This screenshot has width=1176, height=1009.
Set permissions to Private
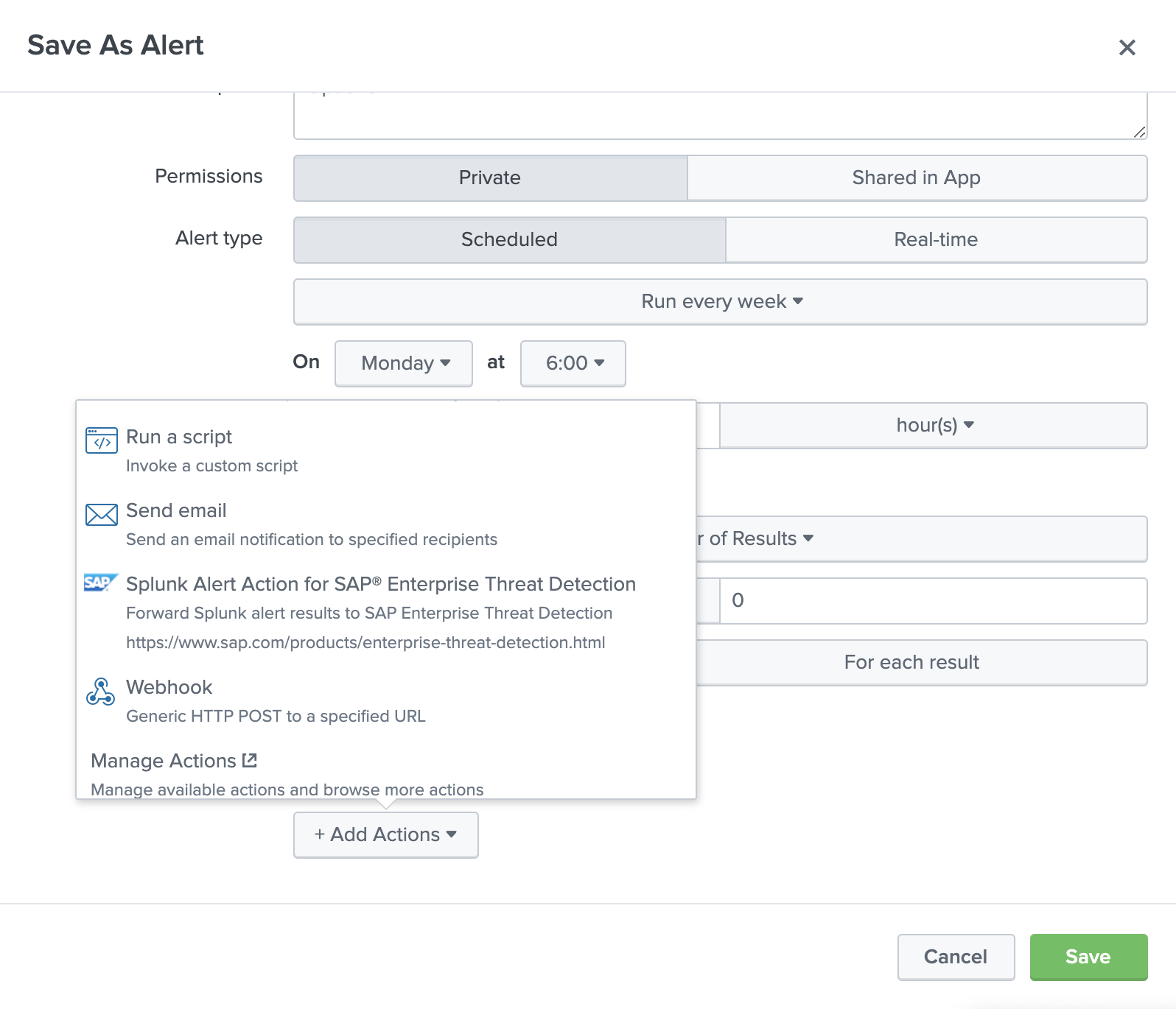pos(490,177)
